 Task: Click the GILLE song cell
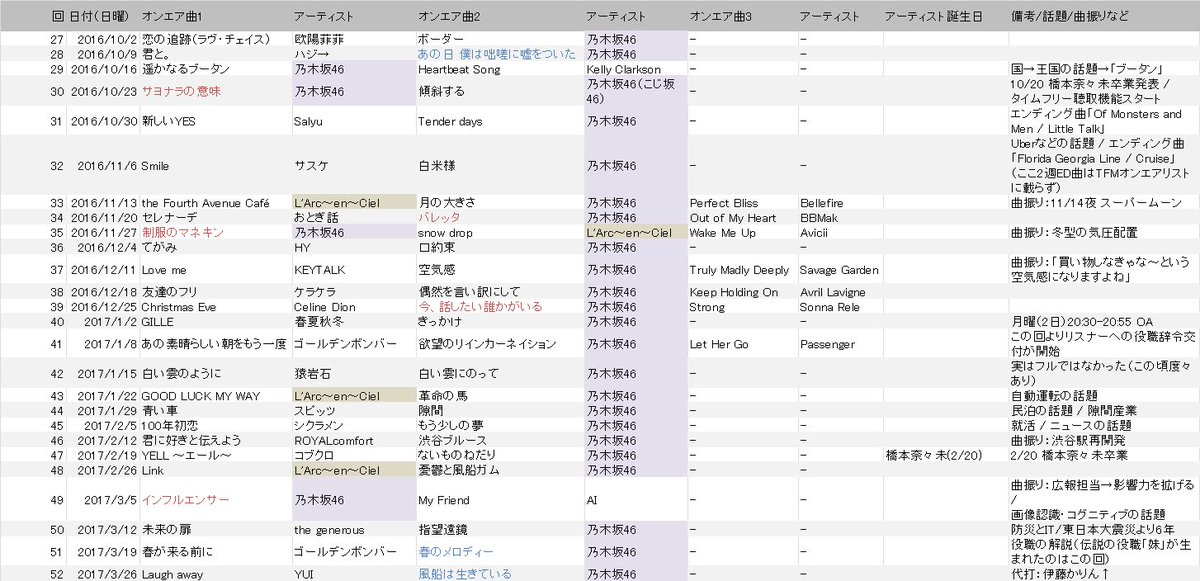click(157, 321)
